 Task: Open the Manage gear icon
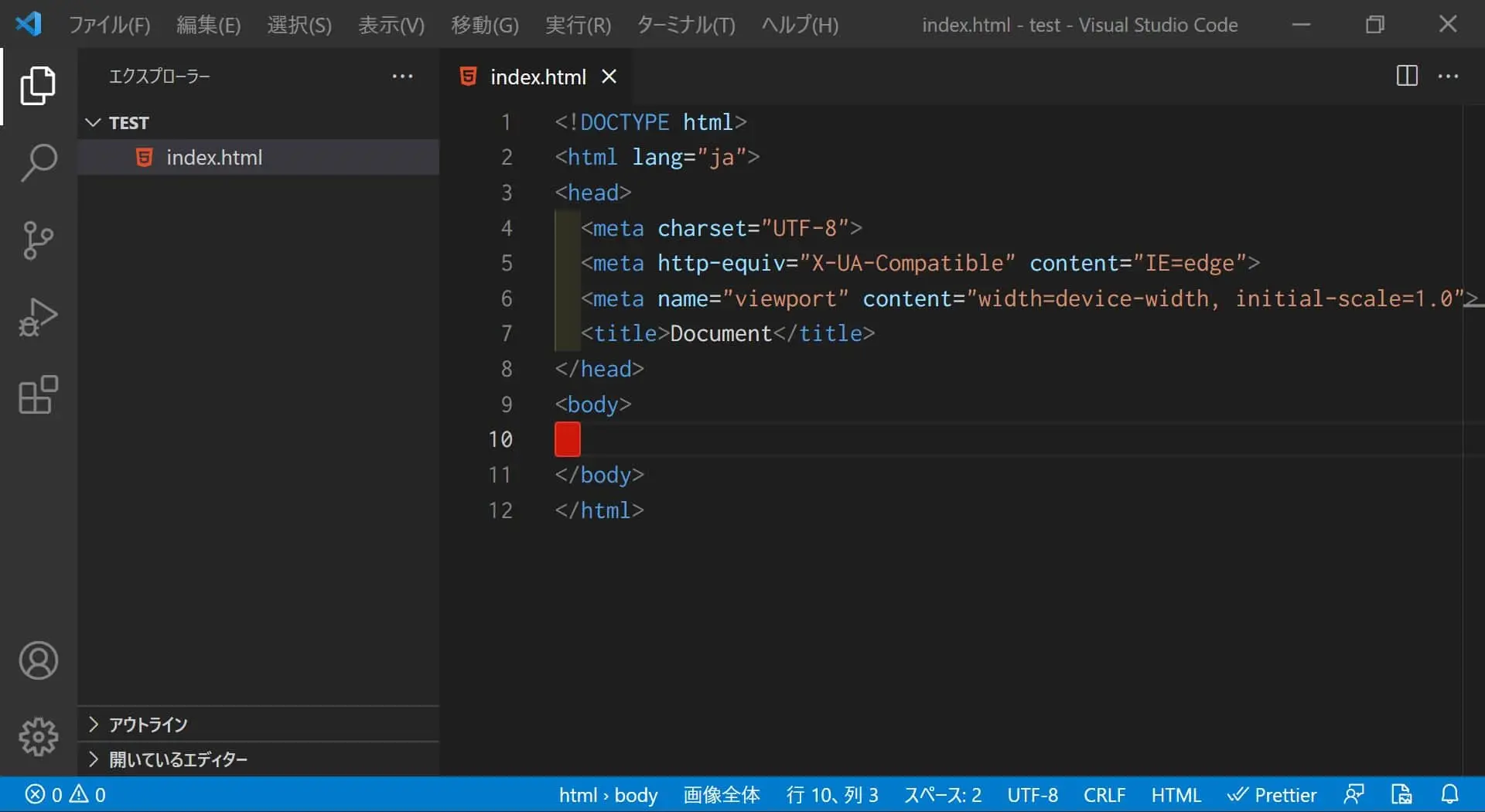[x=38, y=737]
